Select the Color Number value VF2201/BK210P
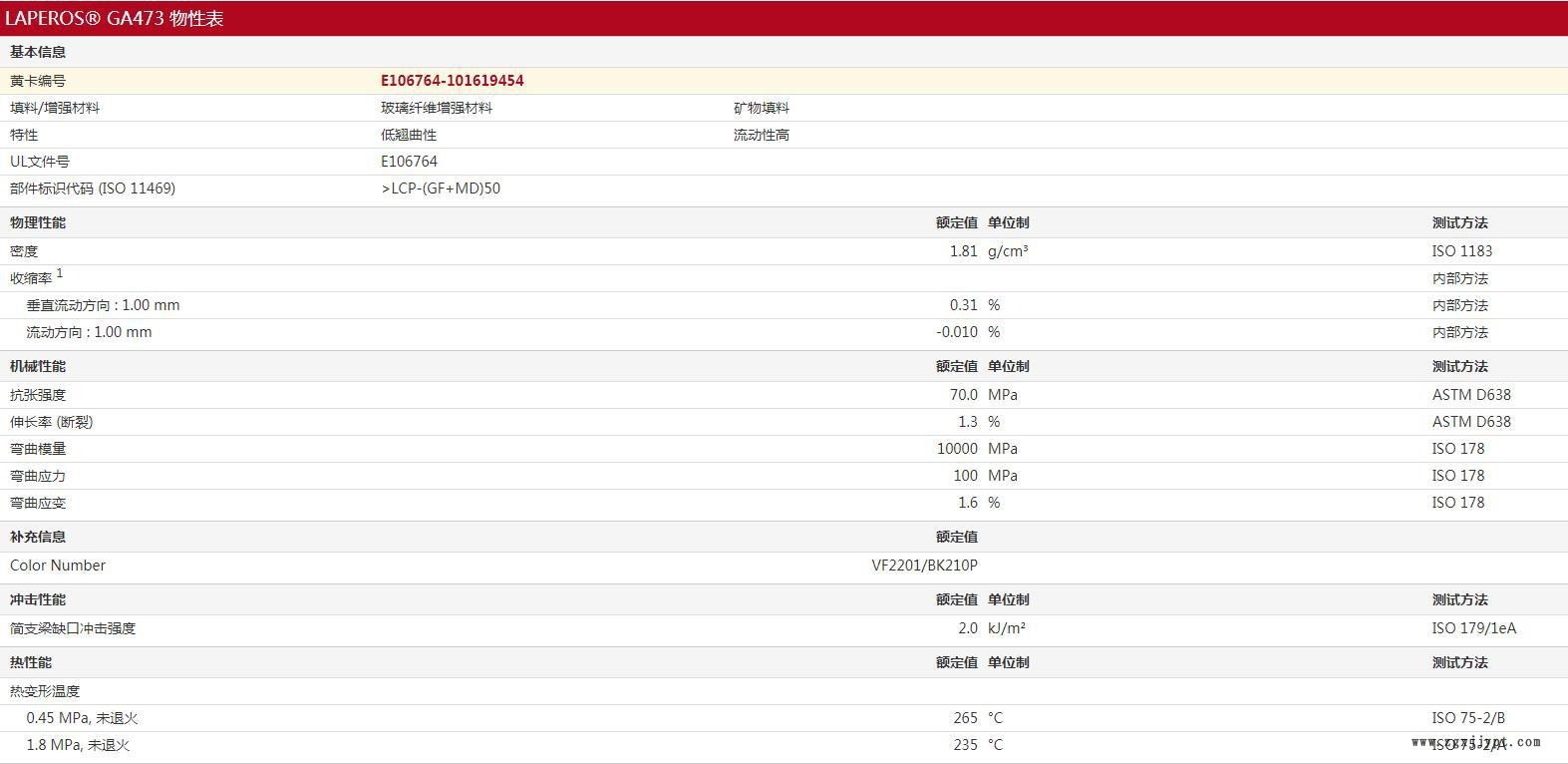1568x764 pixels. click(x=924, y=566)
